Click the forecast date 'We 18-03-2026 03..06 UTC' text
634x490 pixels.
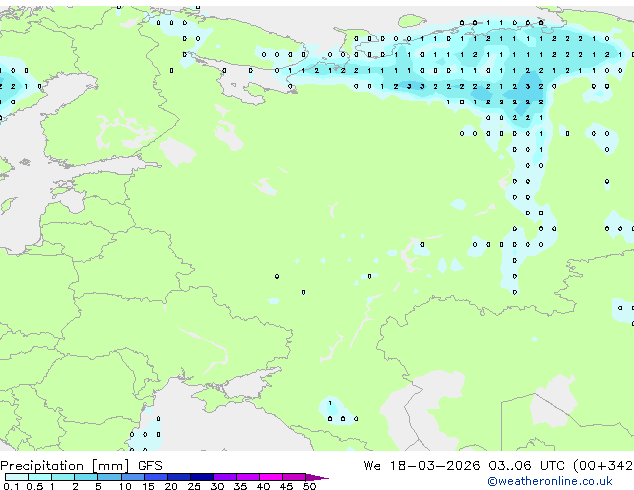(x=464, y=466)
